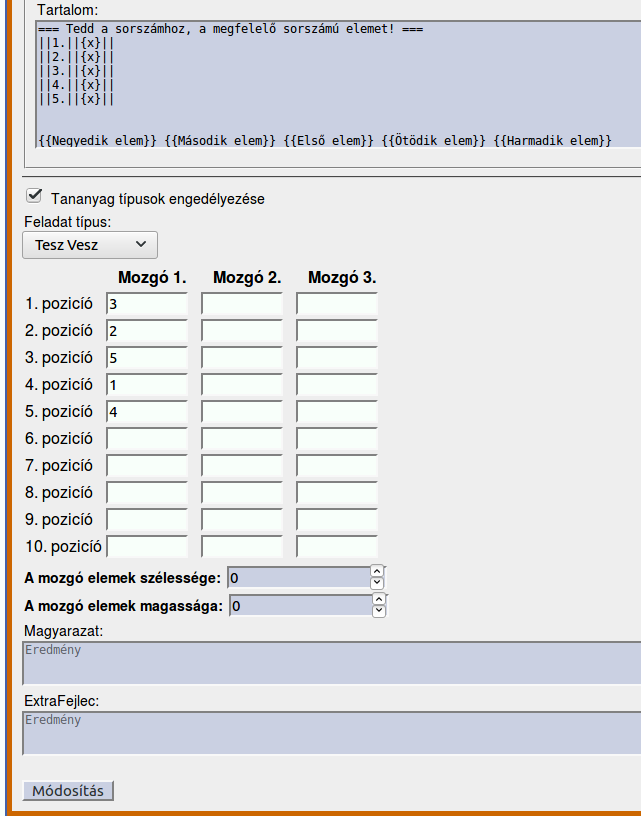This screenshot has height=816, width=641.
Task: Increase the mozgó elemek szélessége value
Action: point(377,571)
